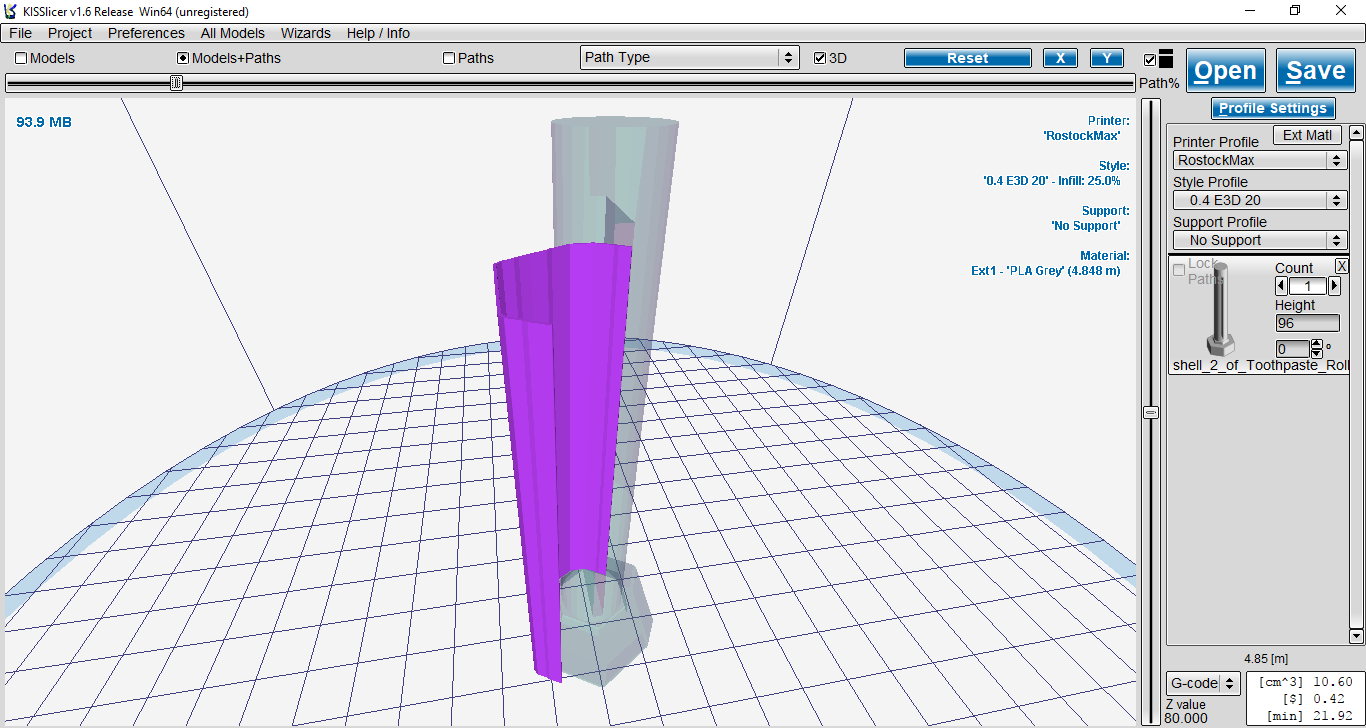Open the File menu
The height and width of the screenshot is (728, 1366).
click(x=20, y=33)
